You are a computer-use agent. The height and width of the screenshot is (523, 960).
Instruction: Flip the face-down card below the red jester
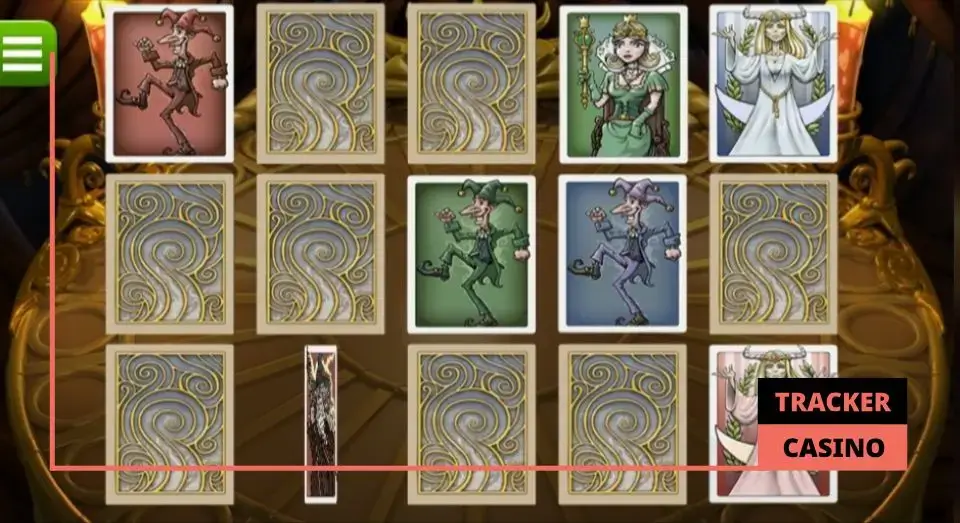170,254
